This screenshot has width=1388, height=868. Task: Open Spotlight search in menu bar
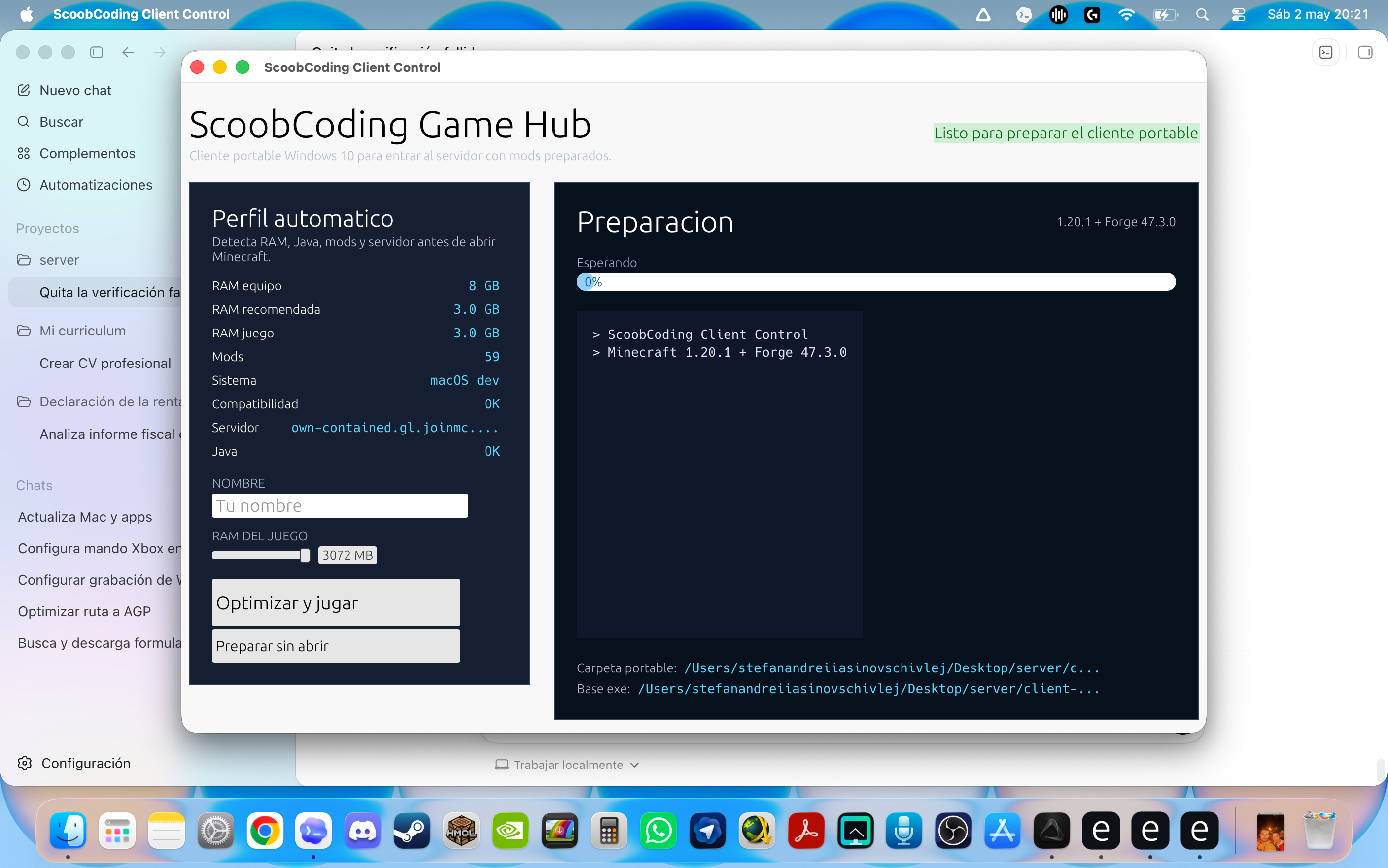pyautogui.click(x=1202, y=14)
